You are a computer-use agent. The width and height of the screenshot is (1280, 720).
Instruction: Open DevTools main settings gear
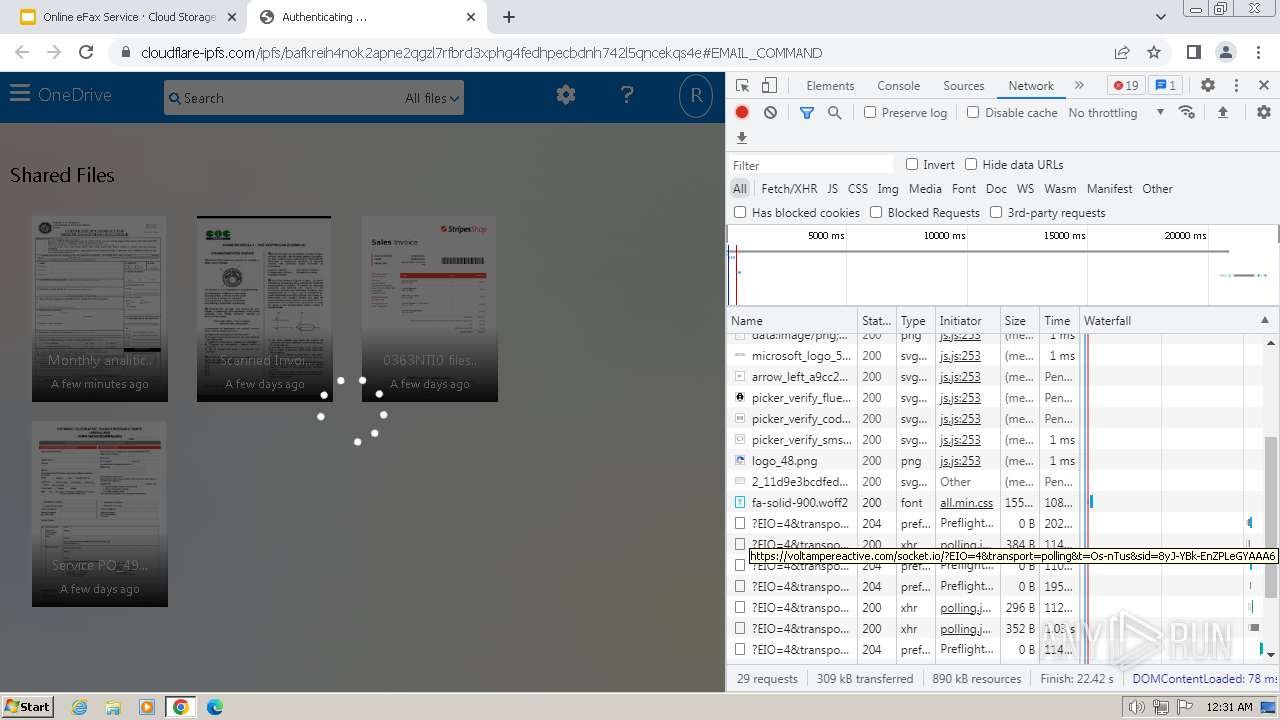(1208, 86)
